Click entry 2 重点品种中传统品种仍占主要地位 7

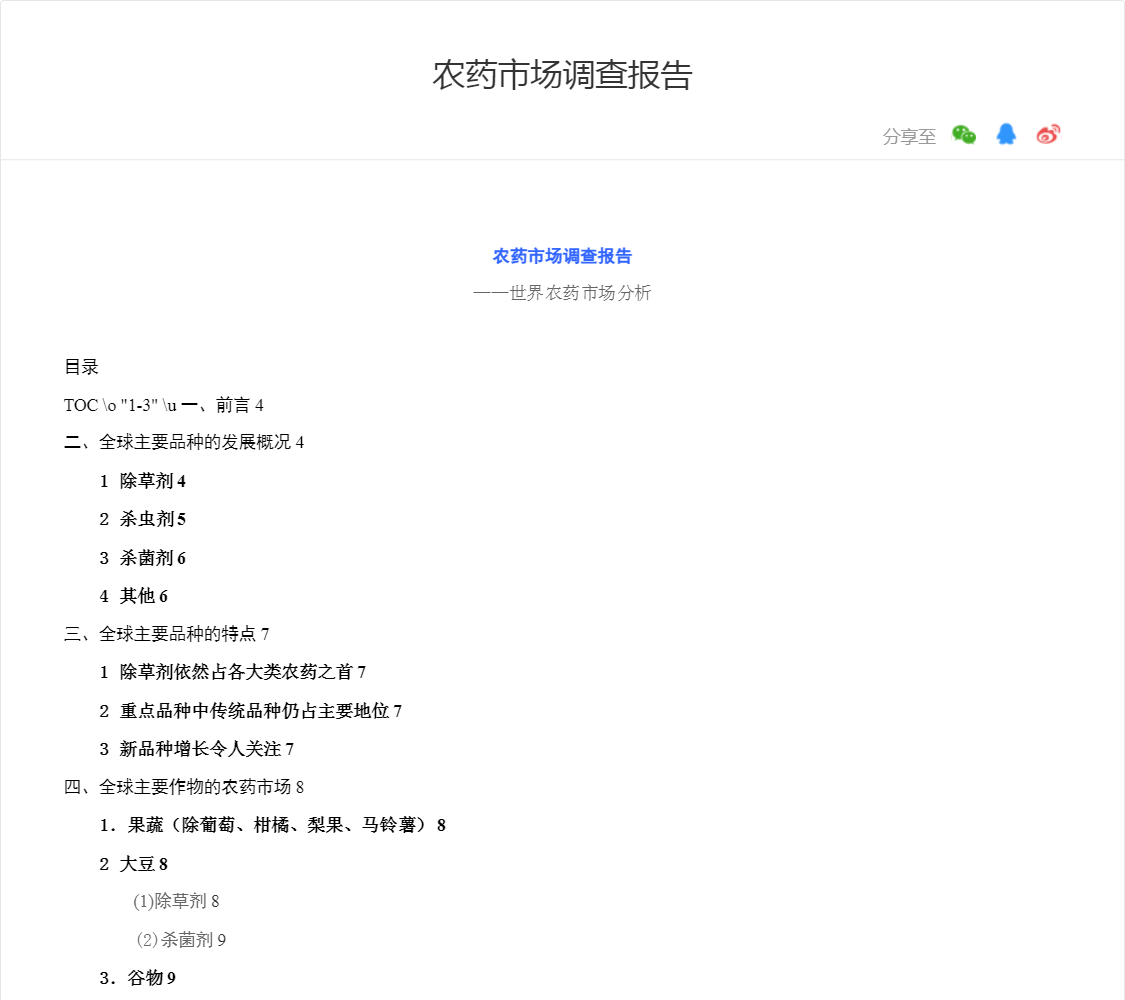pos(250,711)
